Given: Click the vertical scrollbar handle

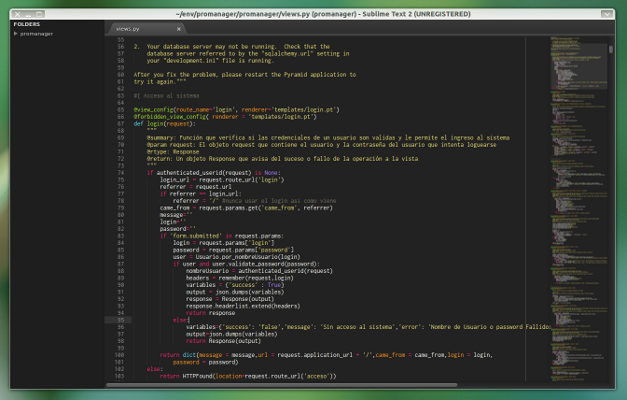Looking at the screenshot, I should [611, 49].
